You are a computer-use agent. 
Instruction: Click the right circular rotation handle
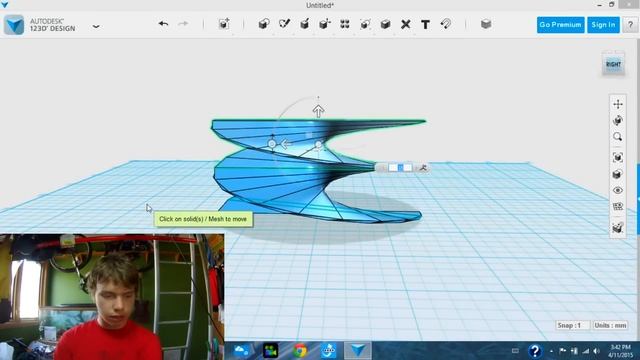coord(318,144)
